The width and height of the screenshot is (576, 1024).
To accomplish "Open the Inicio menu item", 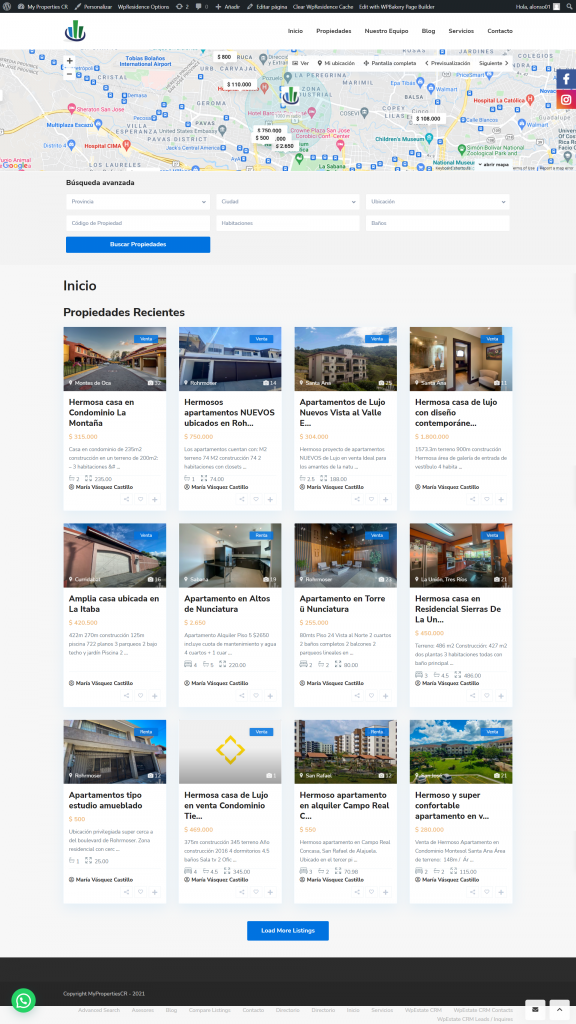I will (295, 31).
